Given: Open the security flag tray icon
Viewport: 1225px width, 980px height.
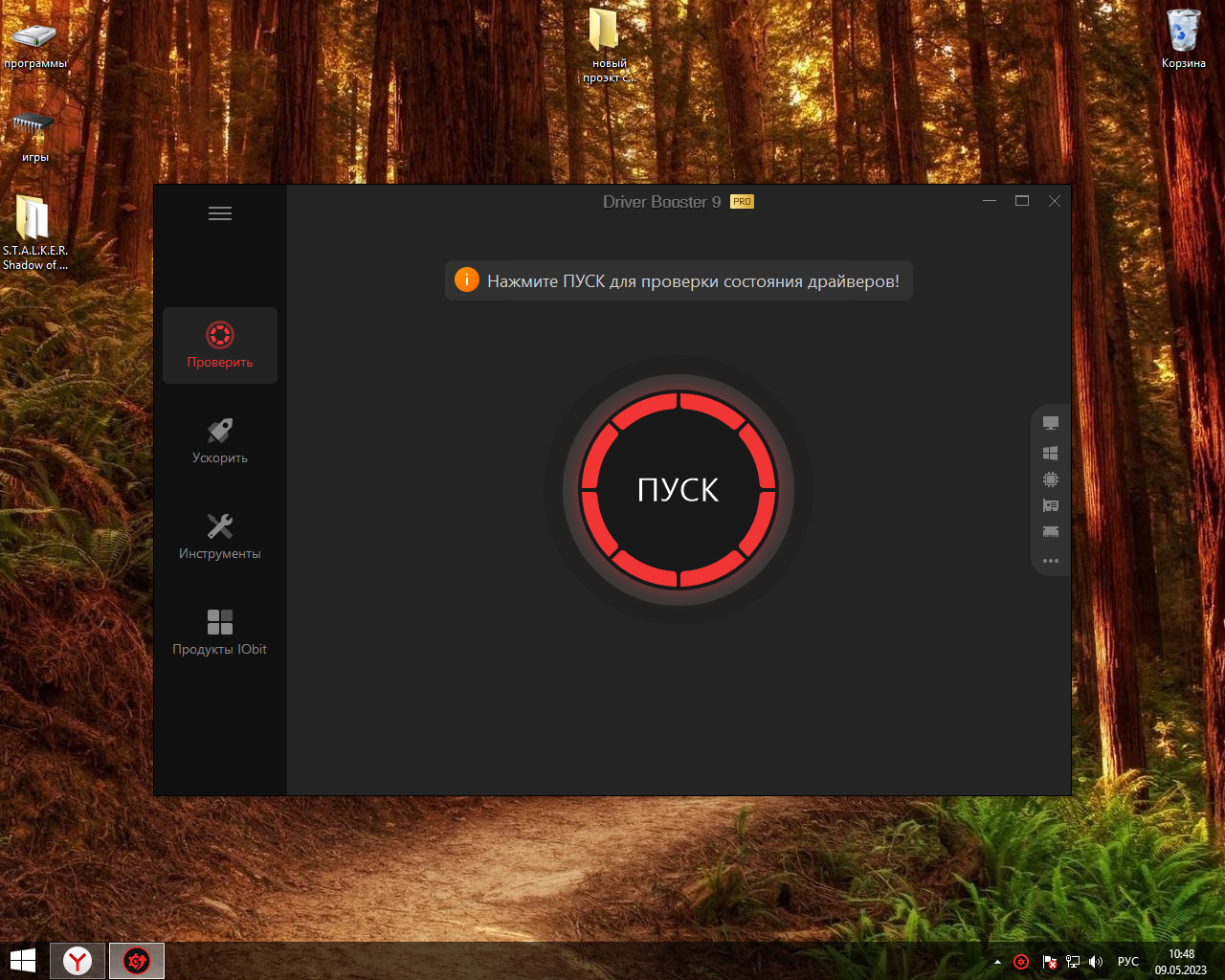Looking at the screenshot, I should click(x=1050, y=962).
